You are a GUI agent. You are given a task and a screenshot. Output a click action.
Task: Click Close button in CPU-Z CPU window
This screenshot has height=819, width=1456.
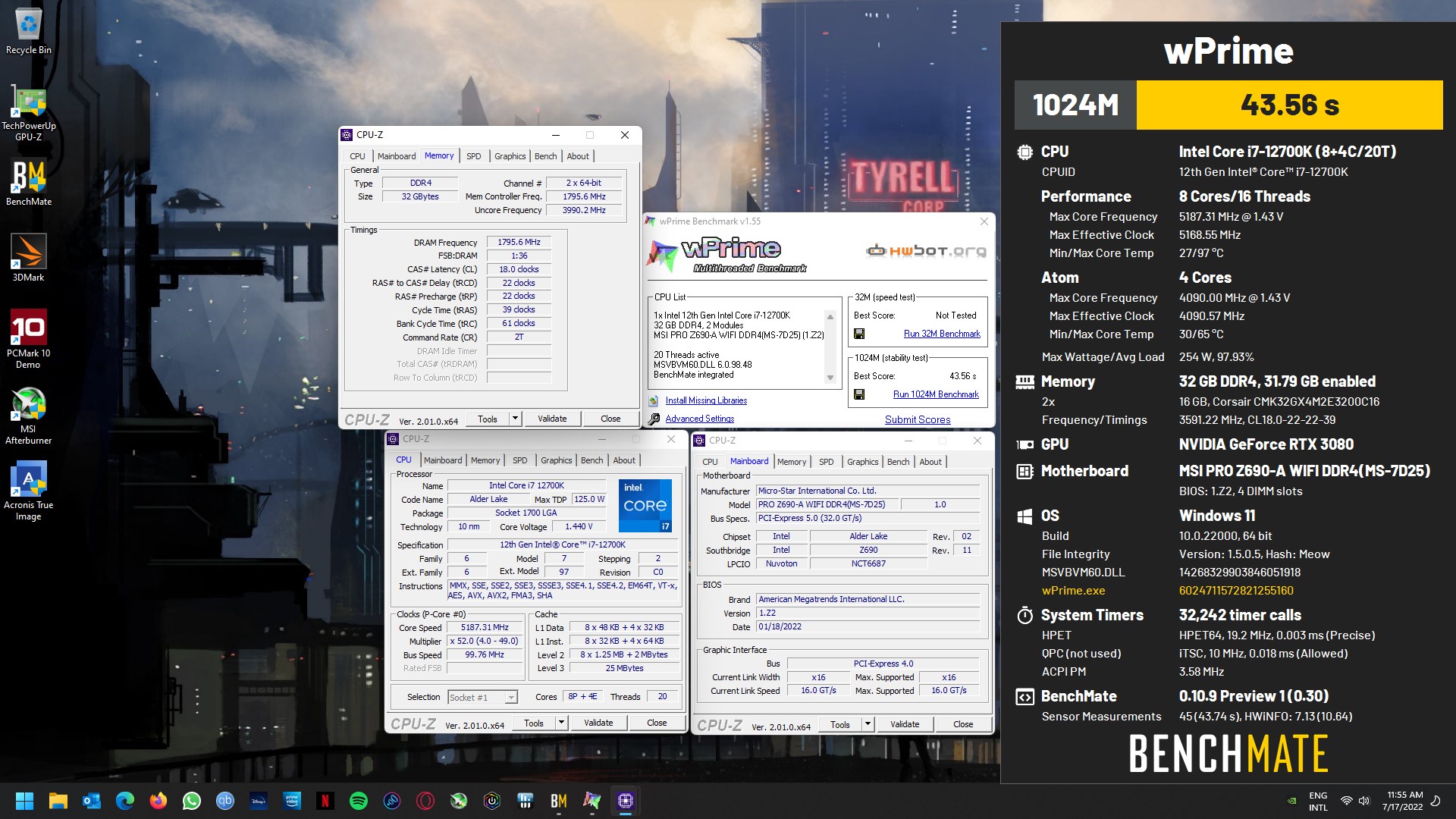(x=657, y=723)
